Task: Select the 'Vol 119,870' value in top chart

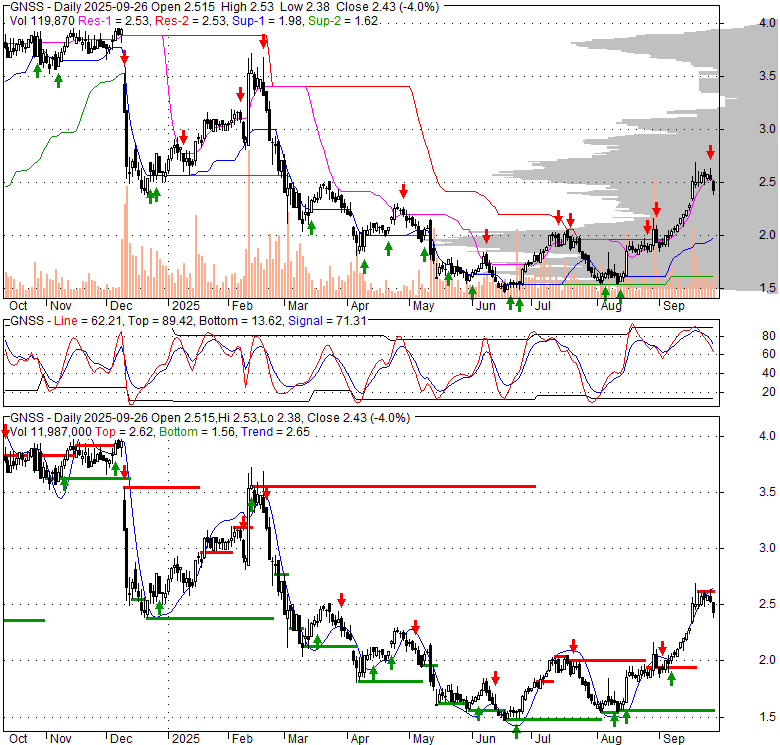Action: click(x=42, y=21)
